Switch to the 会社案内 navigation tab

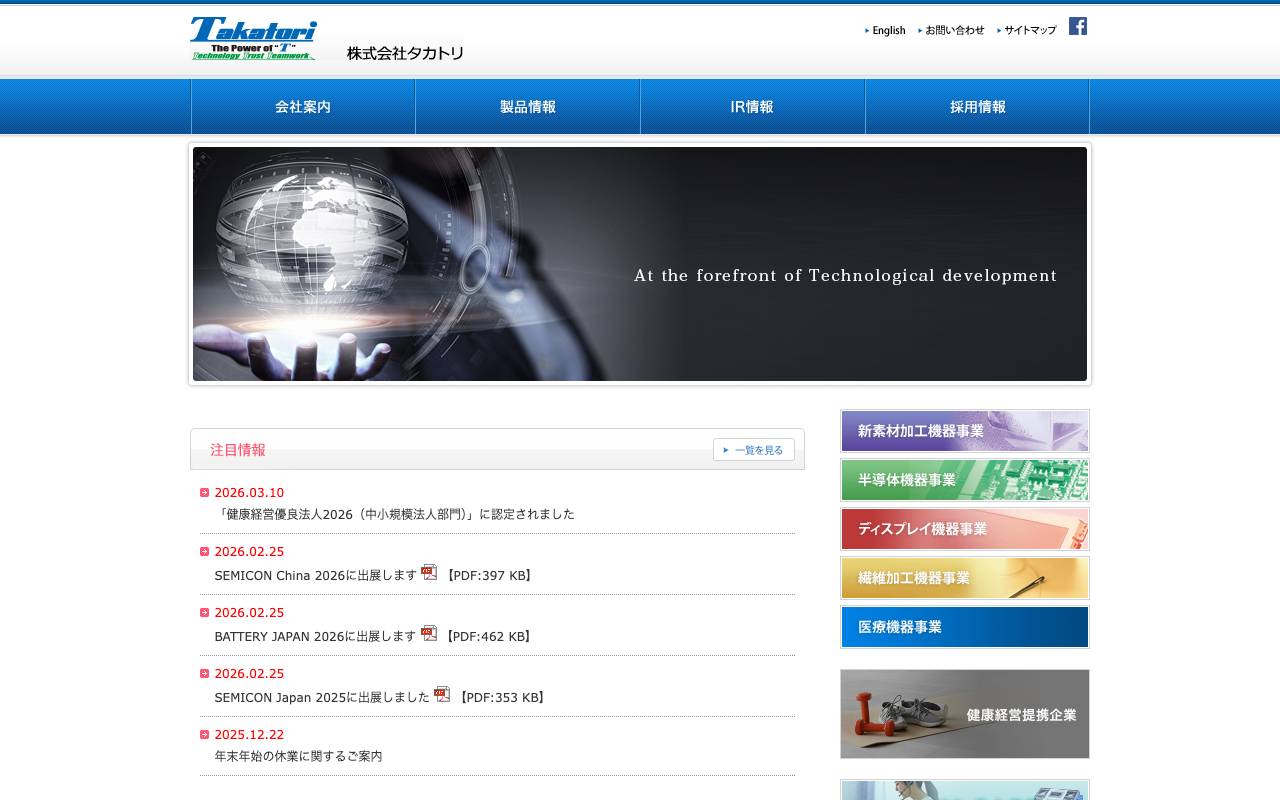pyautogui.click(x=302, y=106)
